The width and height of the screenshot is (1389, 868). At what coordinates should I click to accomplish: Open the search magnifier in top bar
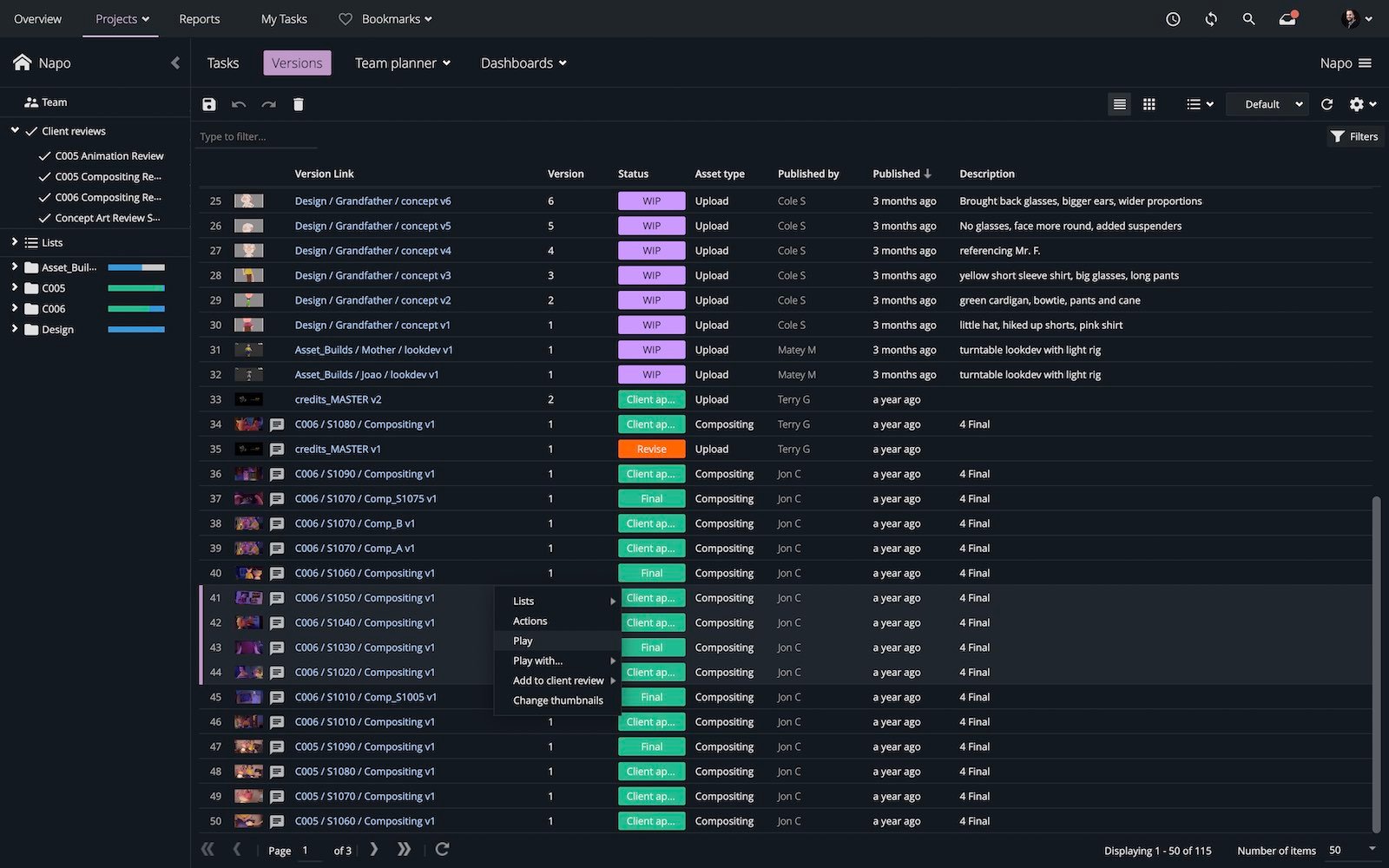pos(1248,19)
